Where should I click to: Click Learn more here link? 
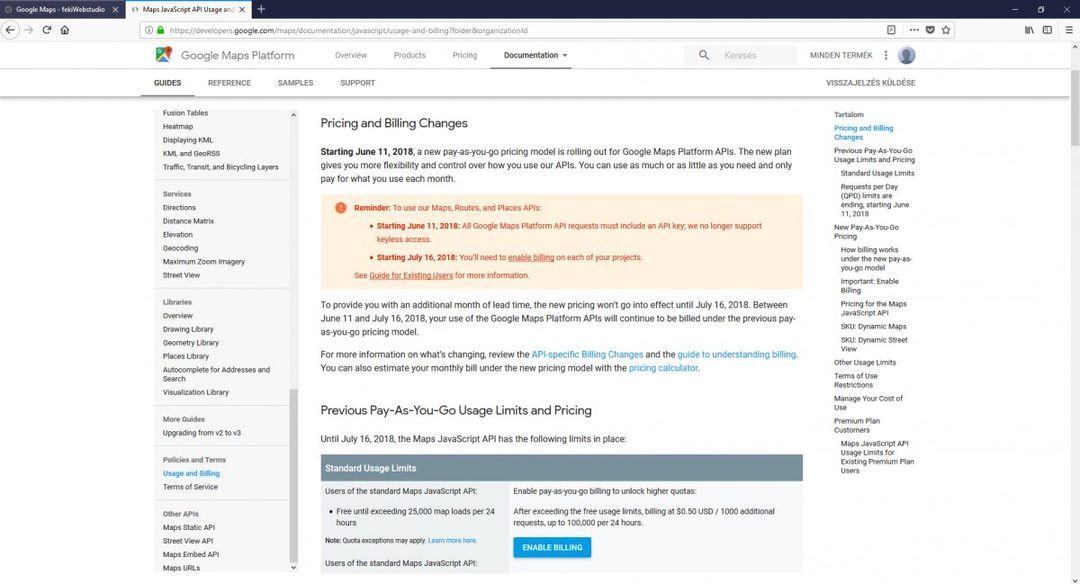tap(452, 541)
